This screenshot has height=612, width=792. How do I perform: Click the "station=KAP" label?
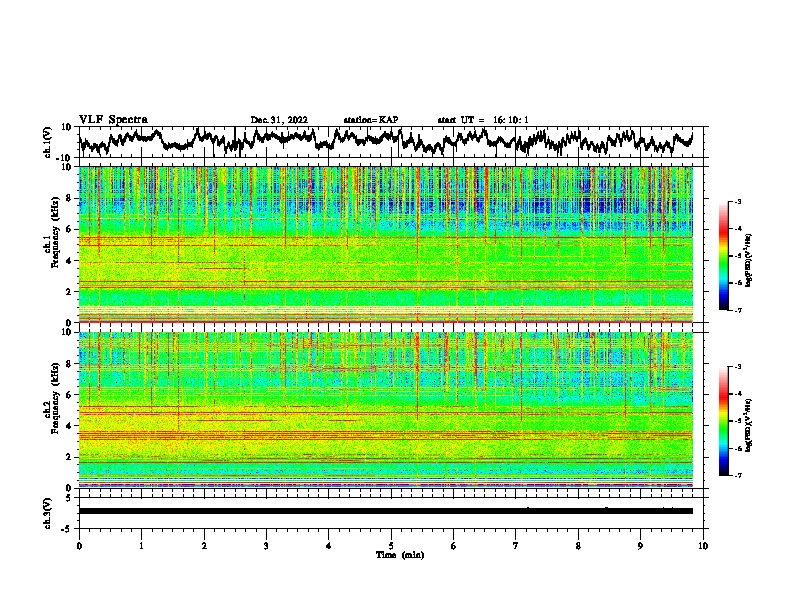click(371, 120)
